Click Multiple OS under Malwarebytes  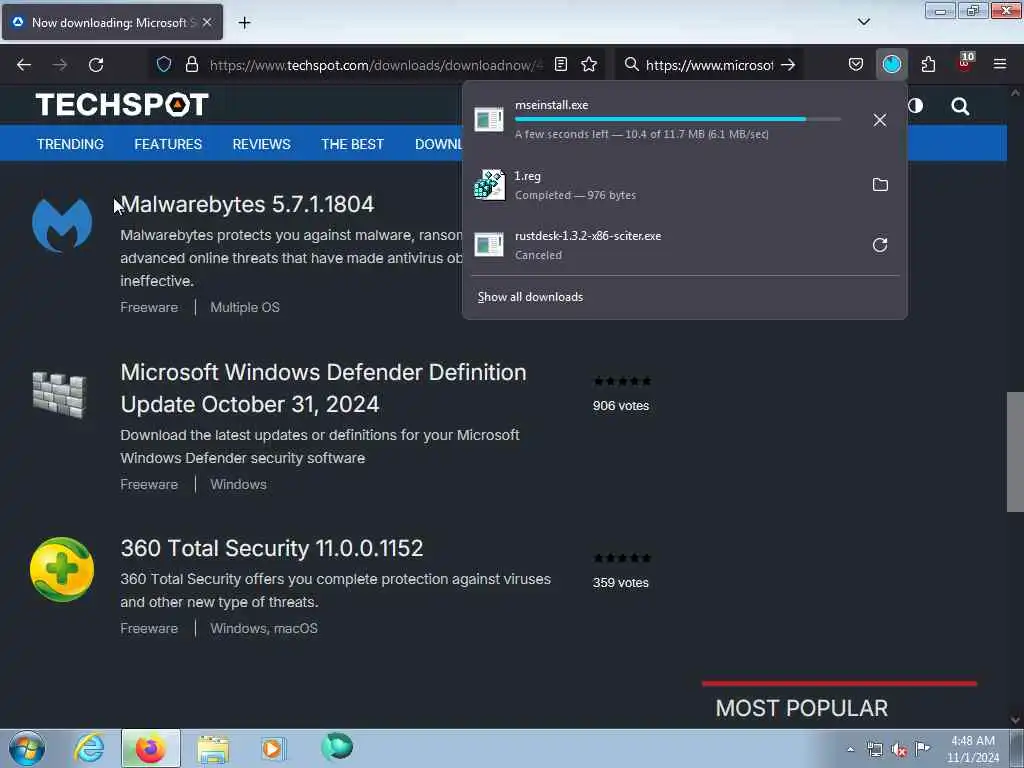245,307
